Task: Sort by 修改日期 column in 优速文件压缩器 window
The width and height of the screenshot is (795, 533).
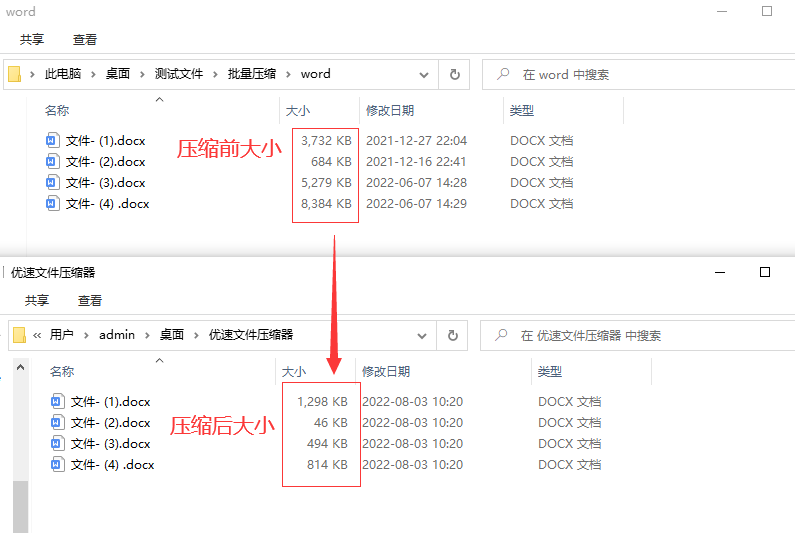Action: (x=386, y=371)
